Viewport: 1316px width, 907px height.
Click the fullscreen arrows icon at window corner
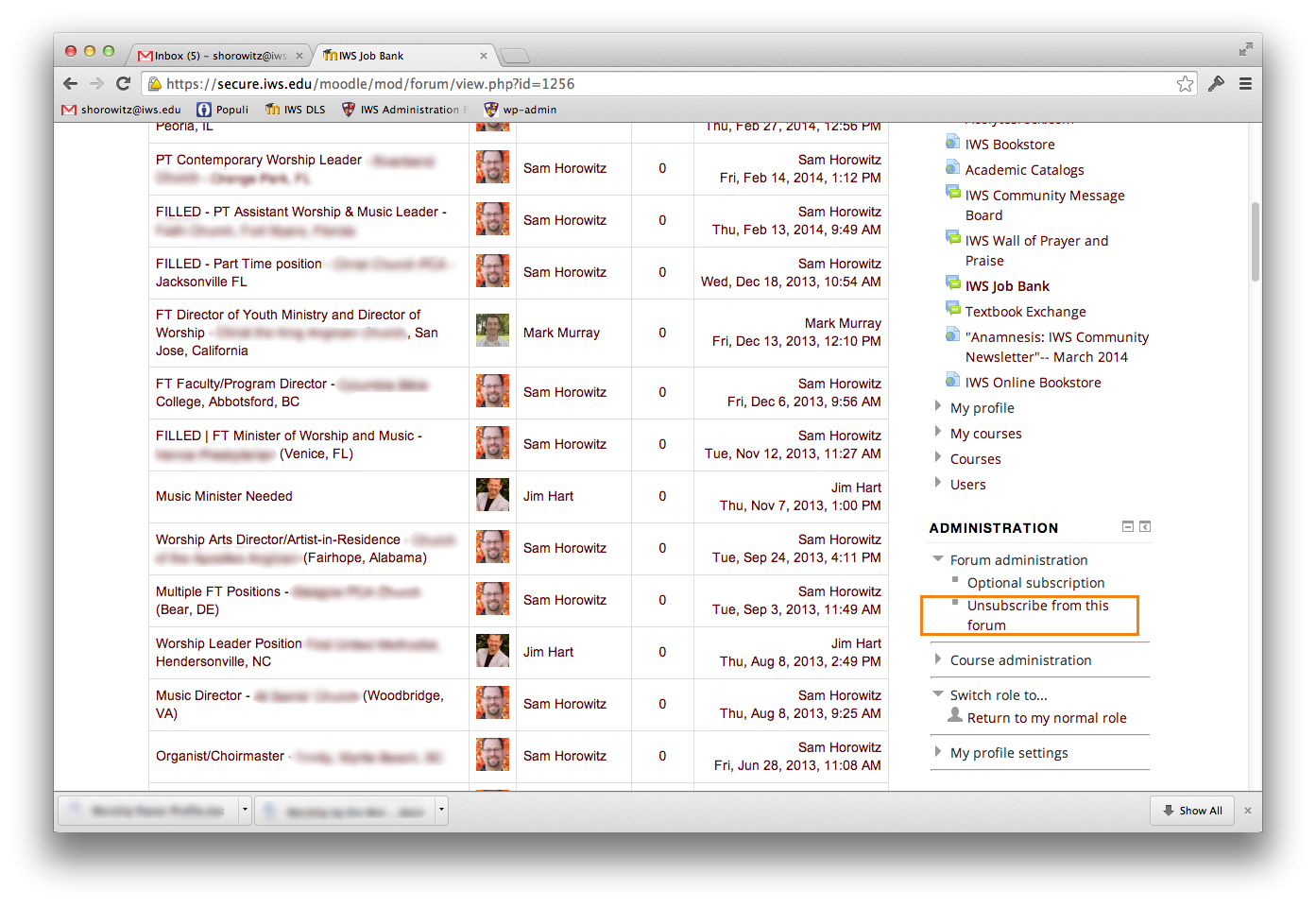click(x=1246, y=49)
